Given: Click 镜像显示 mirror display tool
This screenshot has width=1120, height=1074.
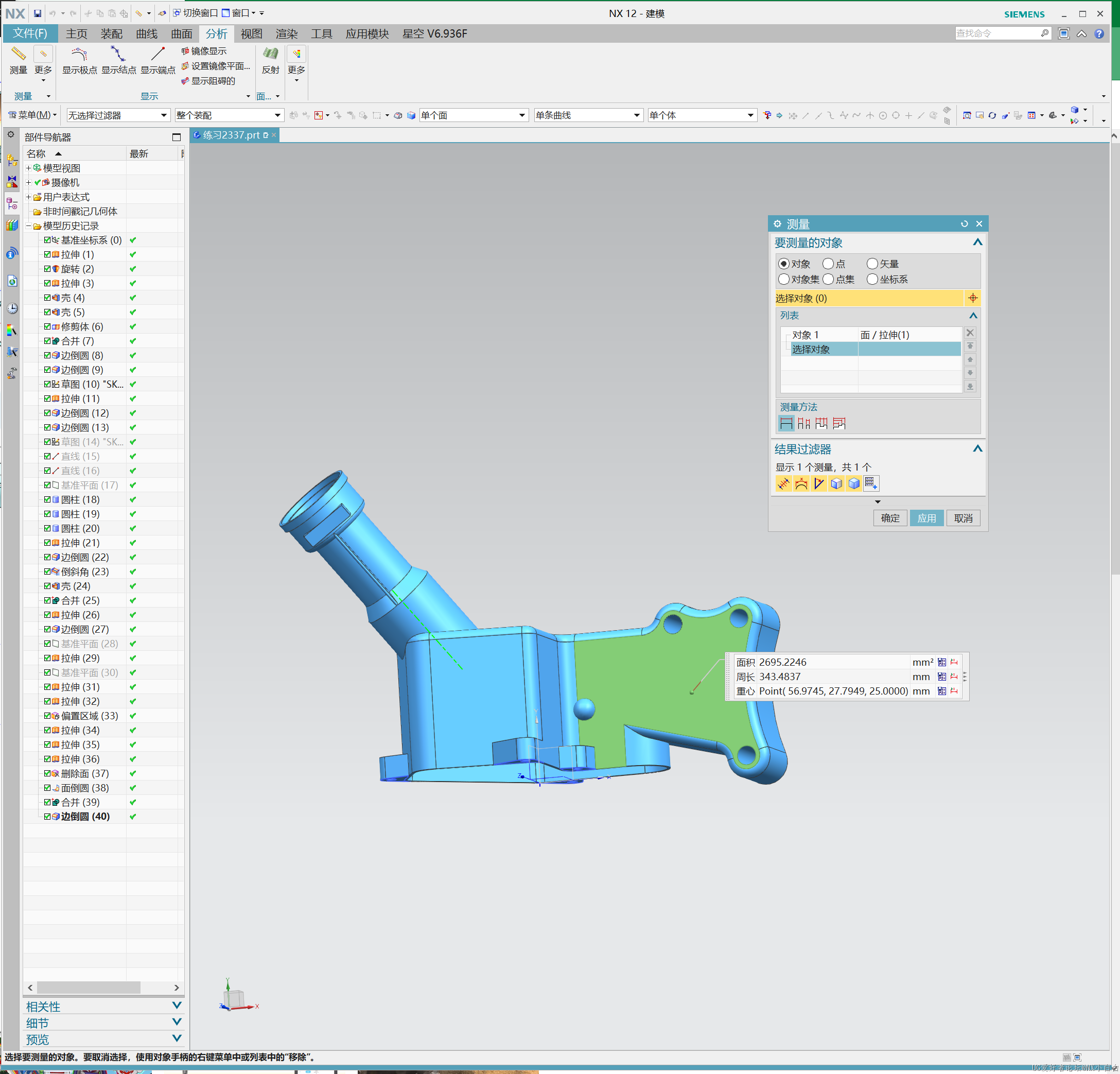Looking at the screenshot, I should pyautogui.click(x=204, y=51).
